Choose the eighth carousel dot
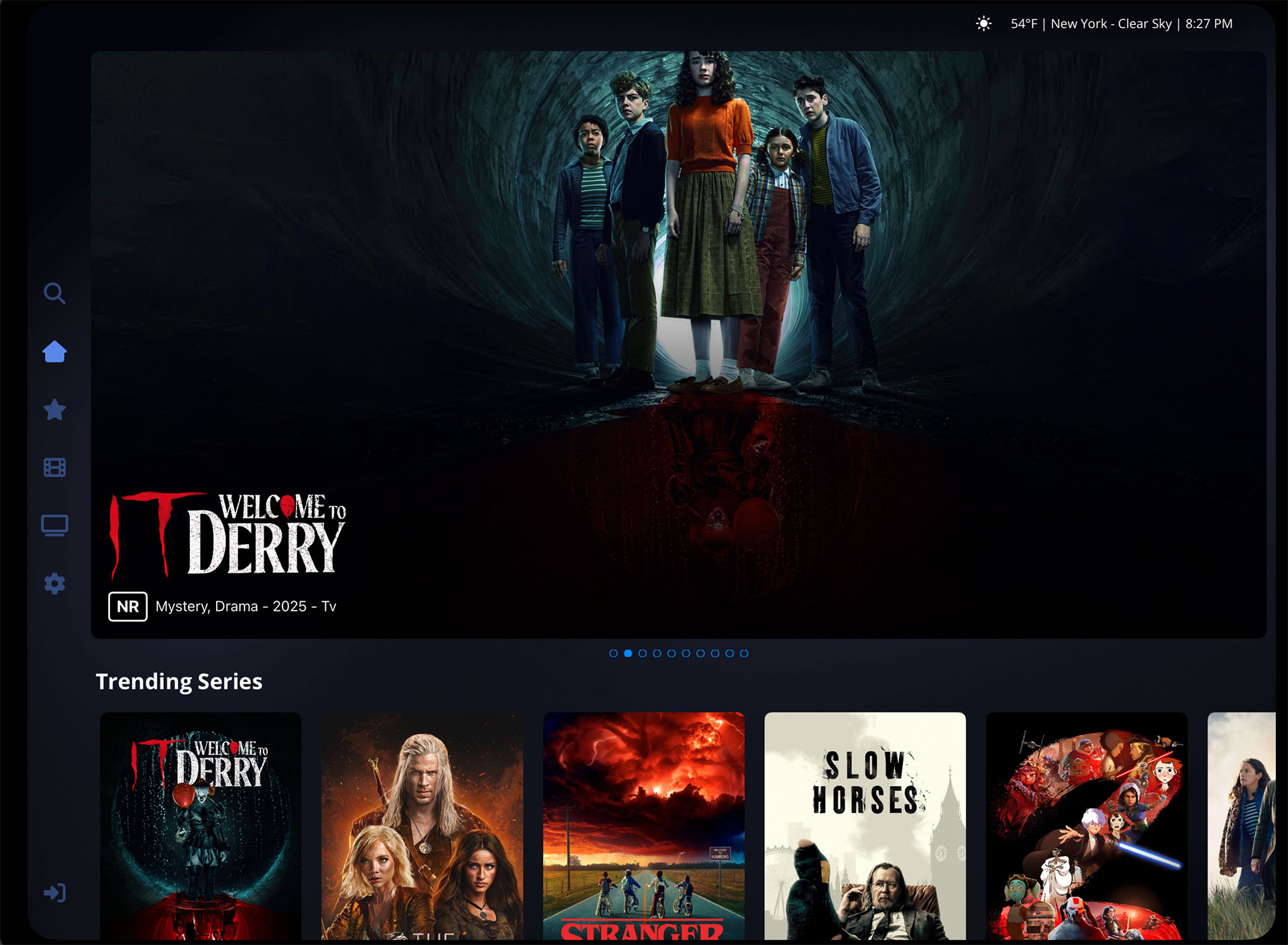The height and width of the screenshot is (945, 1288). (715, 653)
